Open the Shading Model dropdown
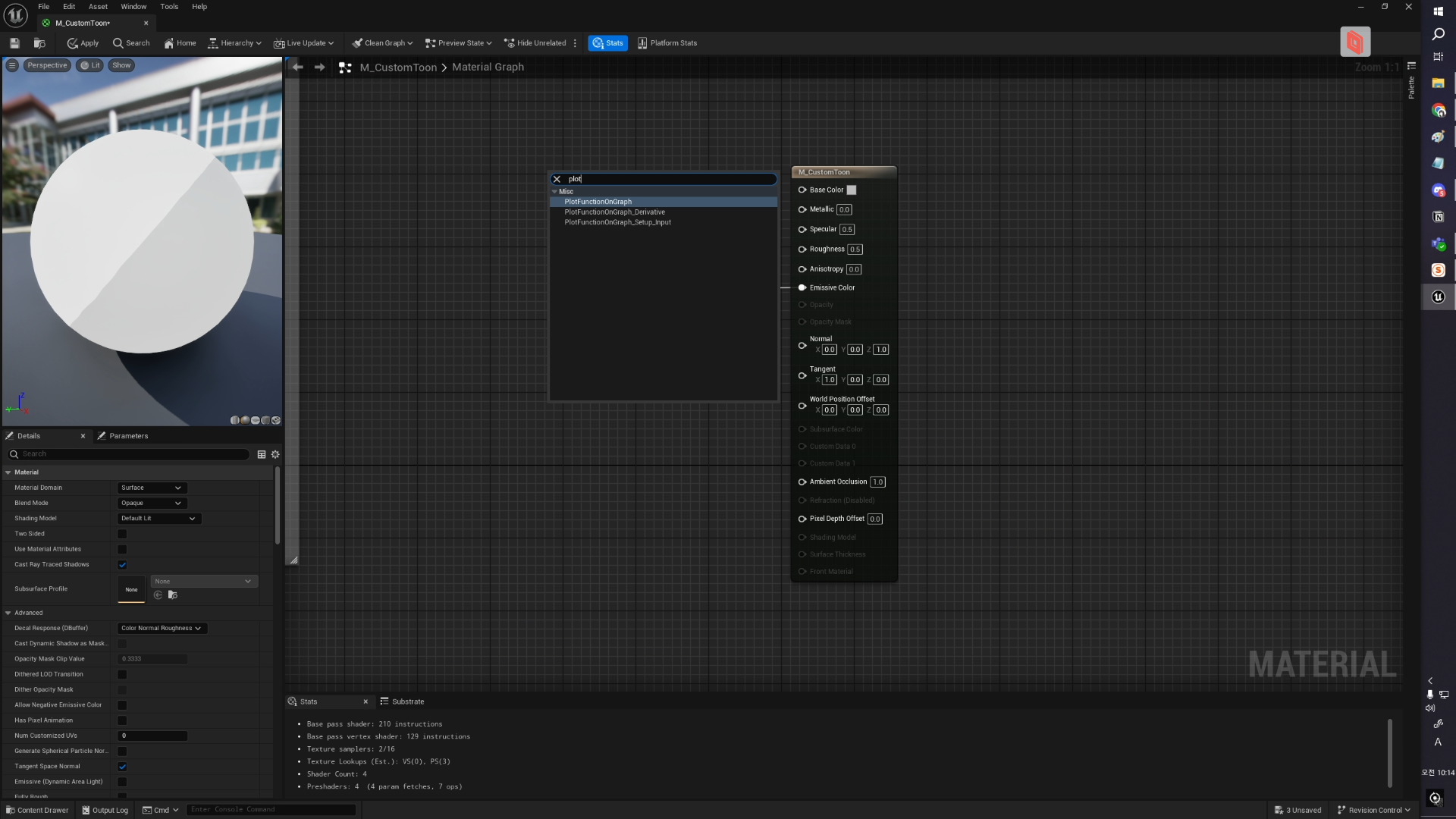Screen dimensions: 1456x819 click(x=158, y=519)
